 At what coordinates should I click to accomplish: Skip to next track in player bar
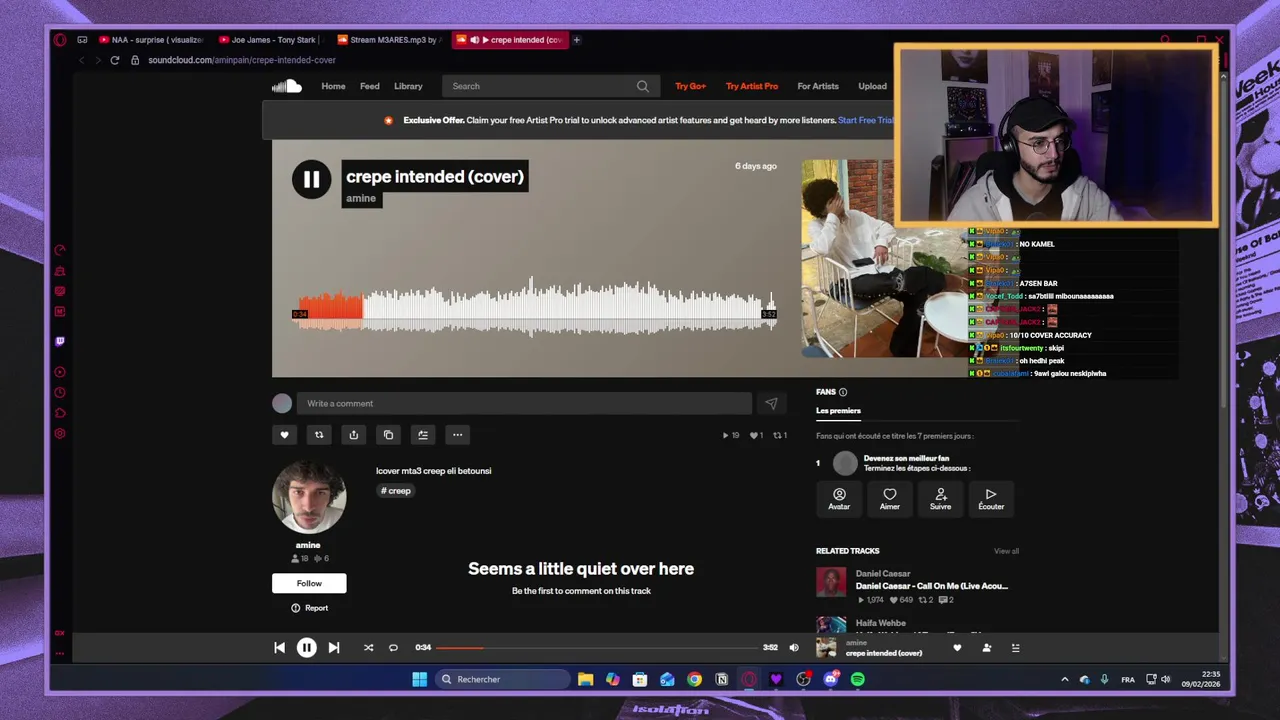[x=334, y=648]
